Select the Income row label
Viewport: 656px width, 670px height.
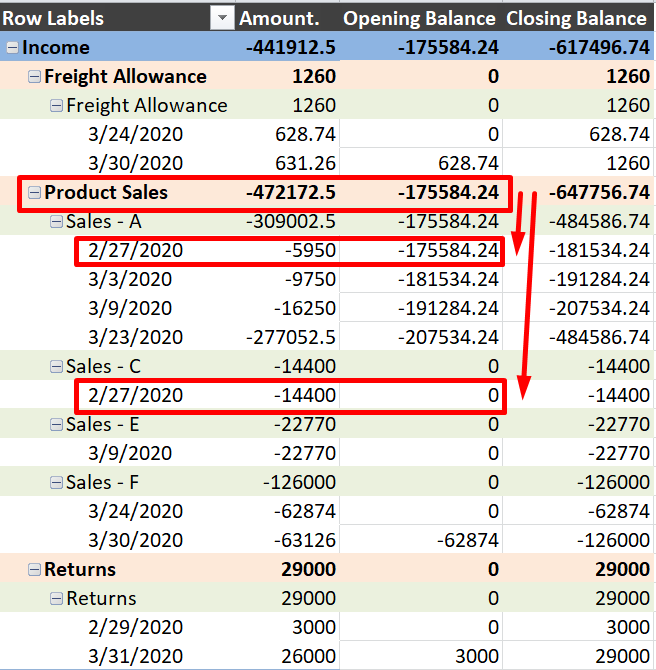click(x=56, y=47)
